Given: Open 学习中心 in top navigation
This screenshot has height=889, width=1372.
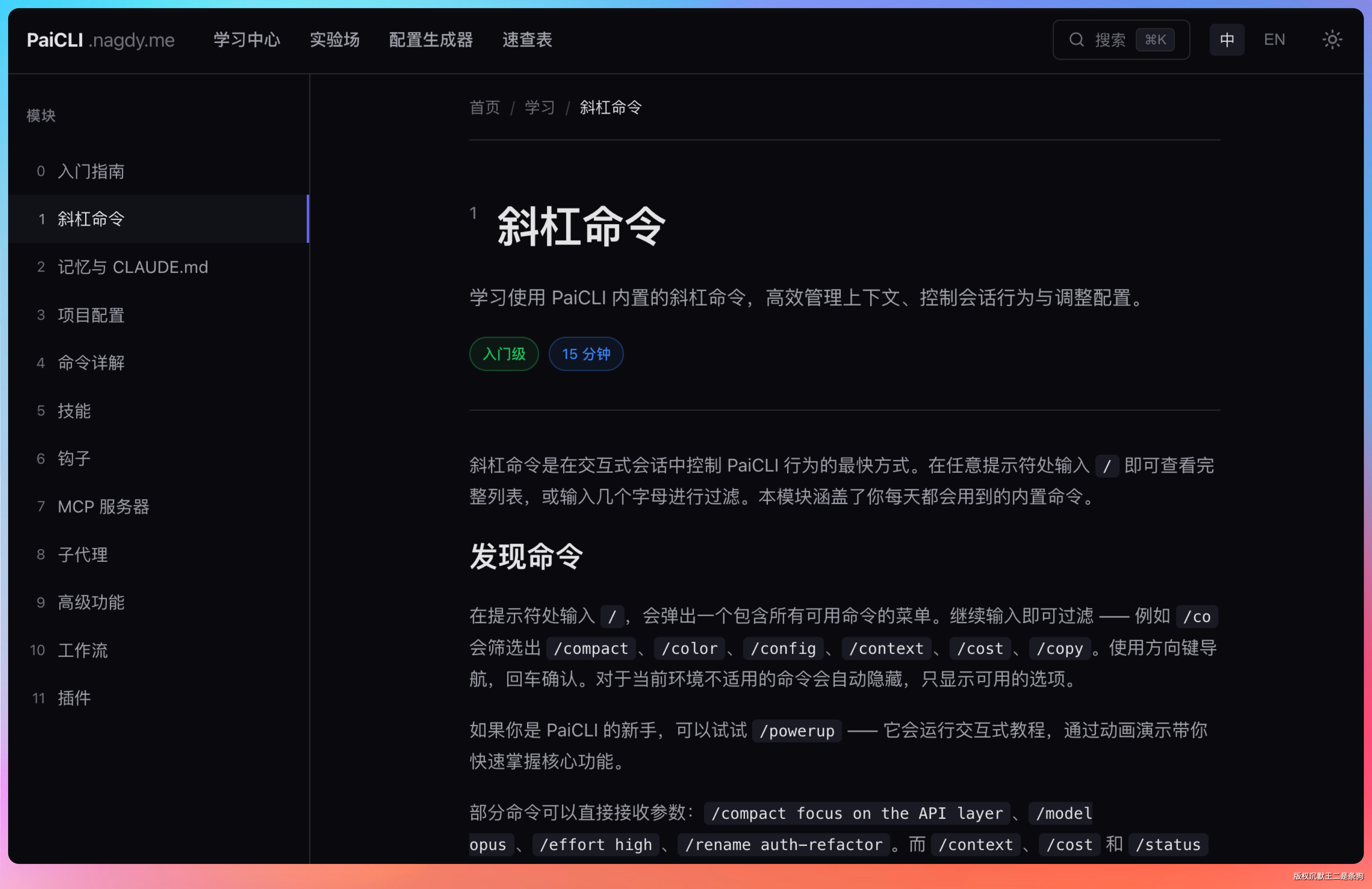Looking at the screenshot, I should (247, 40).
